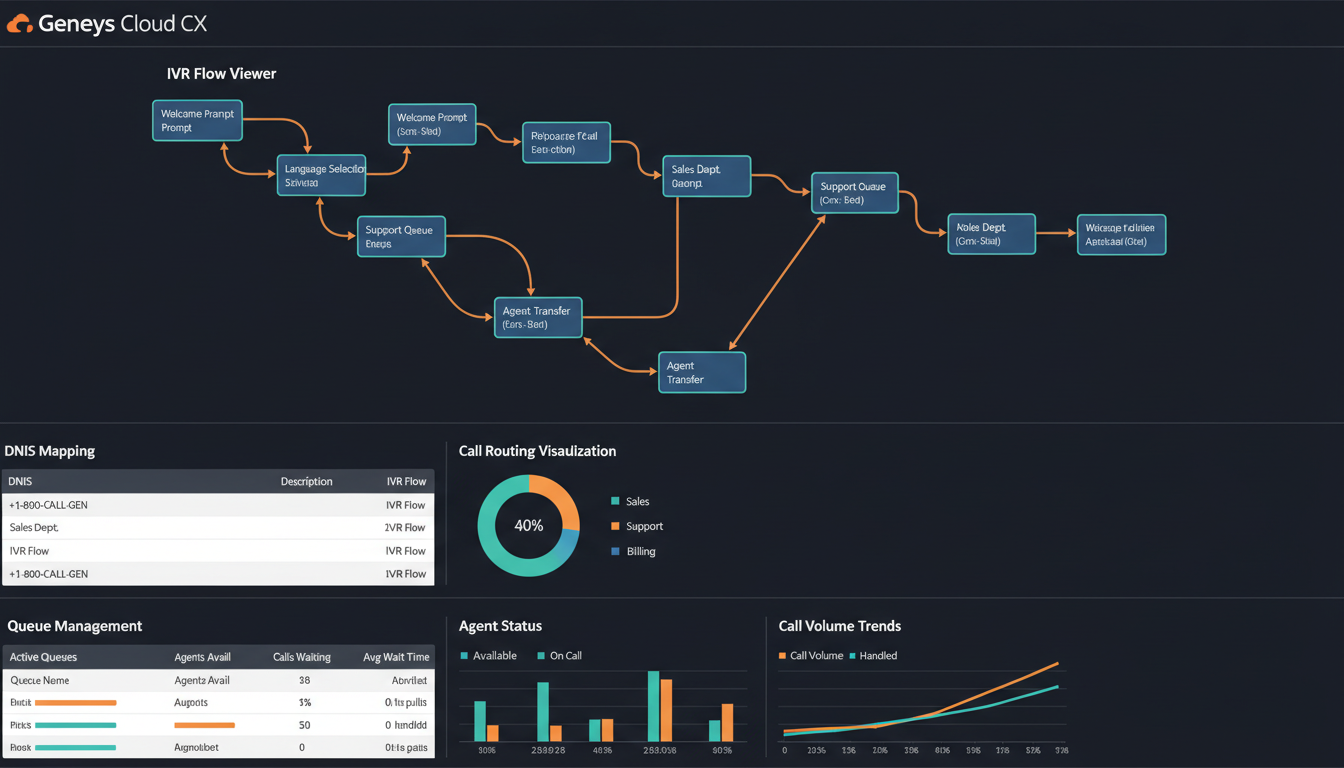1344x768 pixels.
Task: Click the teal progress bar in the Bosk row
Action: [x=76, y=747]
